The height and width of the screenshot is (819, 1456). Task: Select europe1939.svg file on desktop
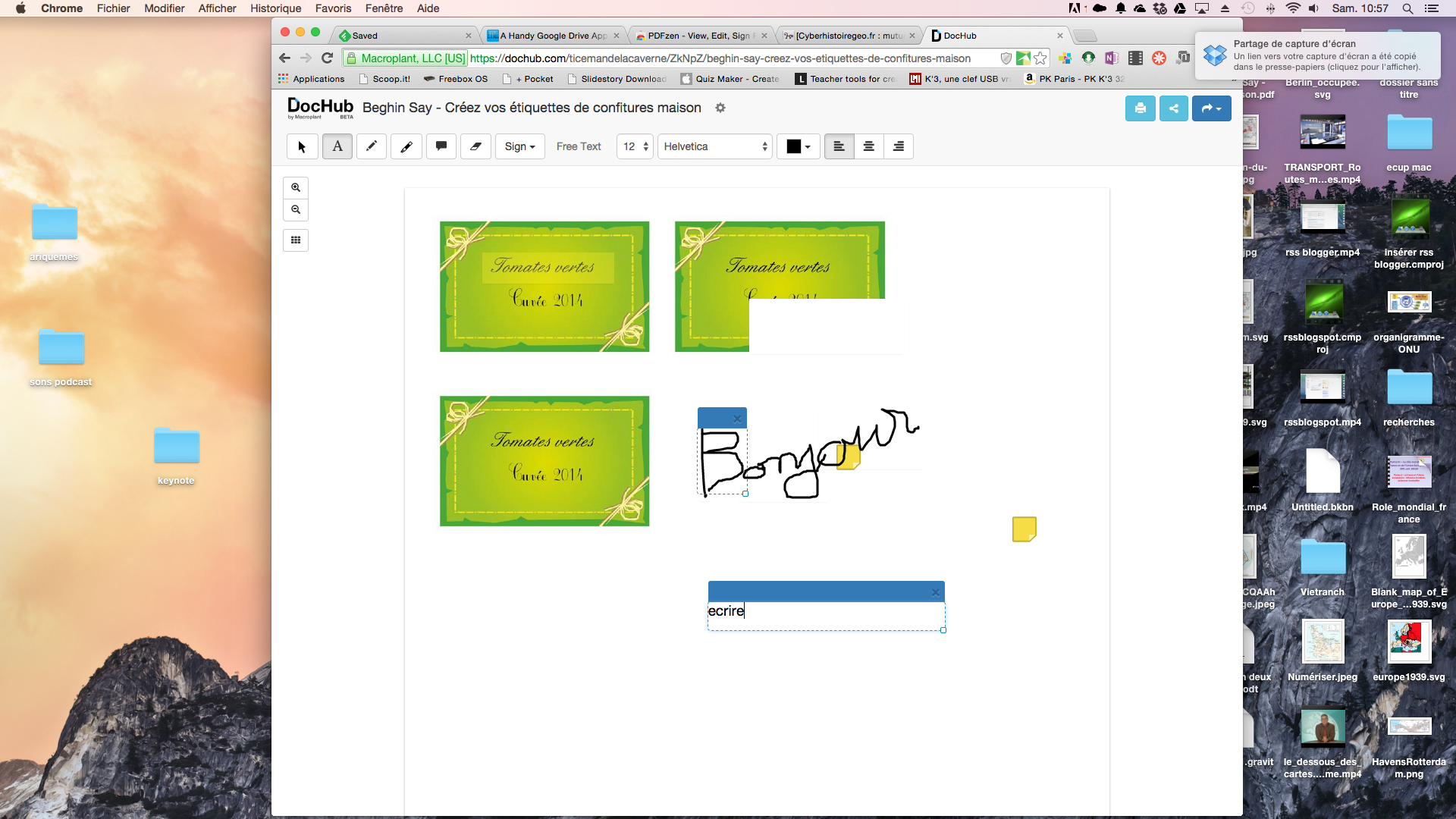tap(1409, 651)
